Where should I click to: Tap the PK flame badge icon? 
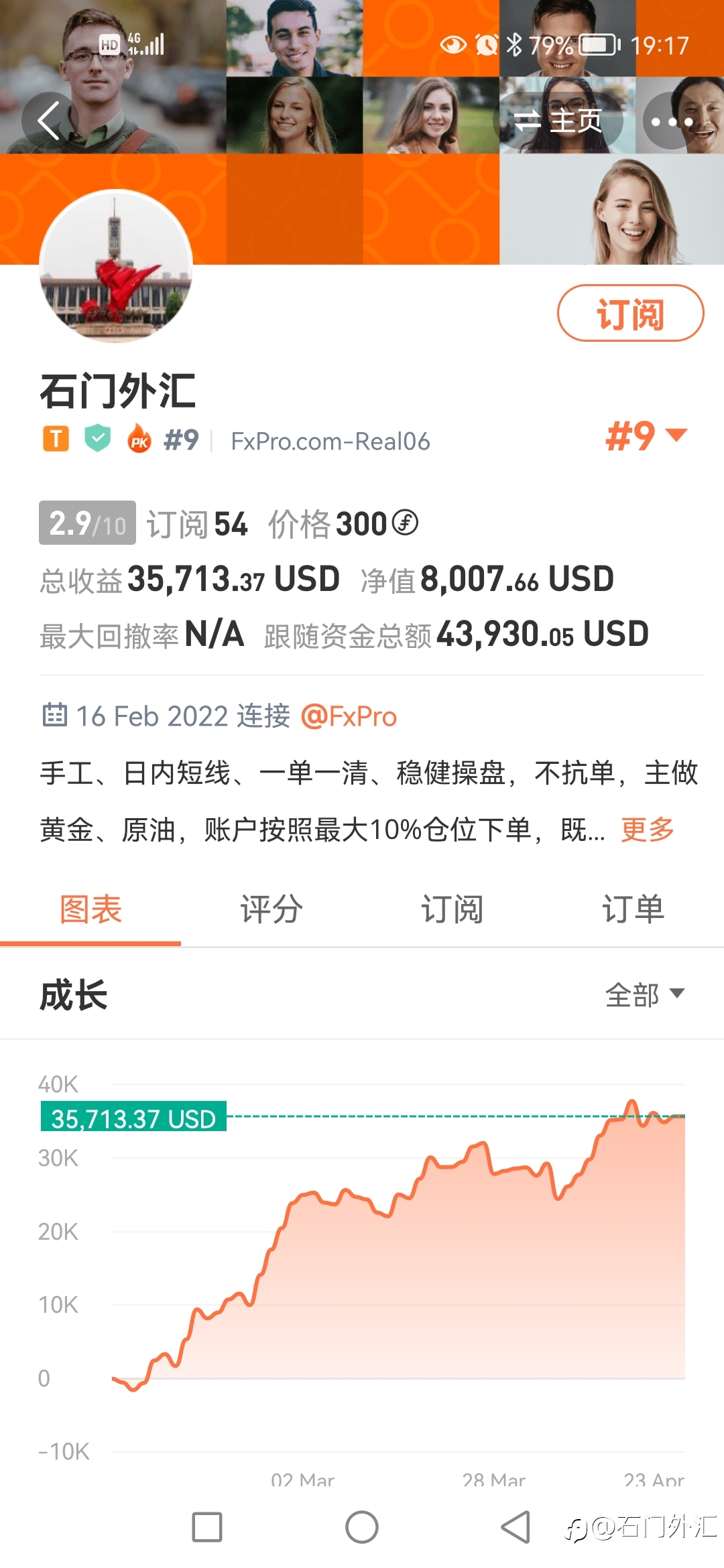click(x=139, y=439)
